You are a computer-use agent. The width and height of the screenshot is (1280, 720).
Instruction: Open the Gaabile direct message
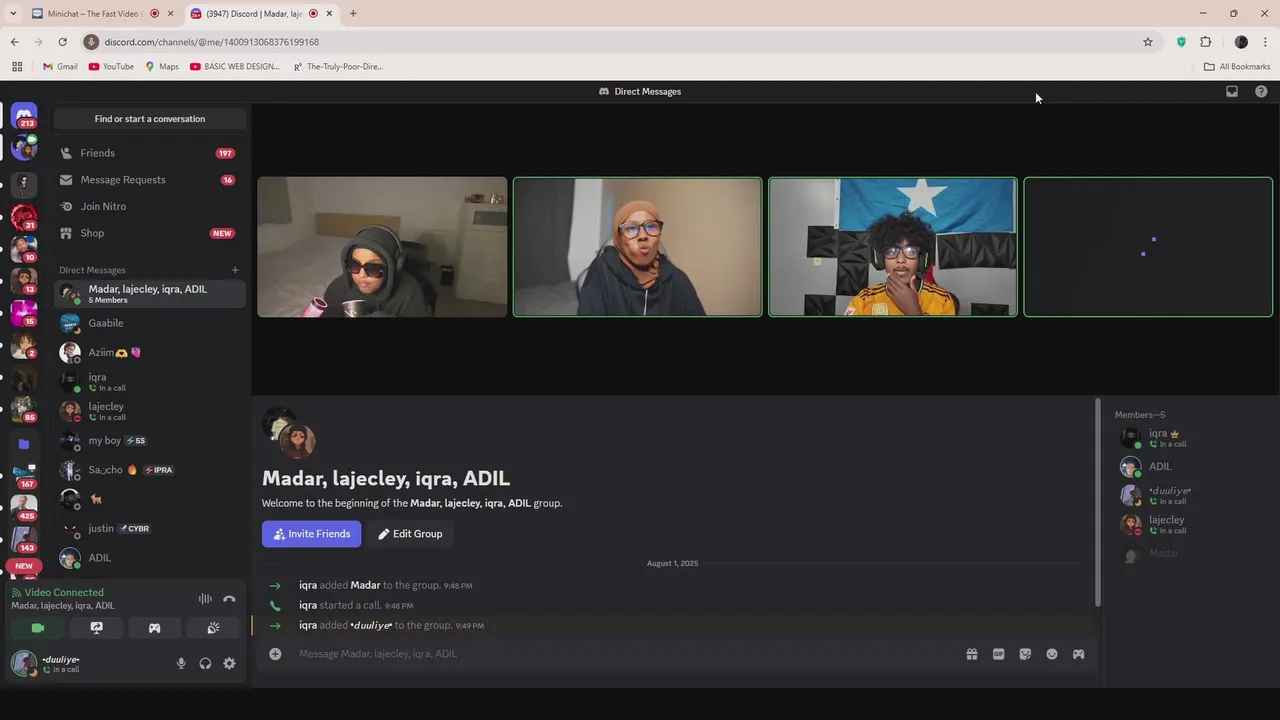(x=150, y=323)
